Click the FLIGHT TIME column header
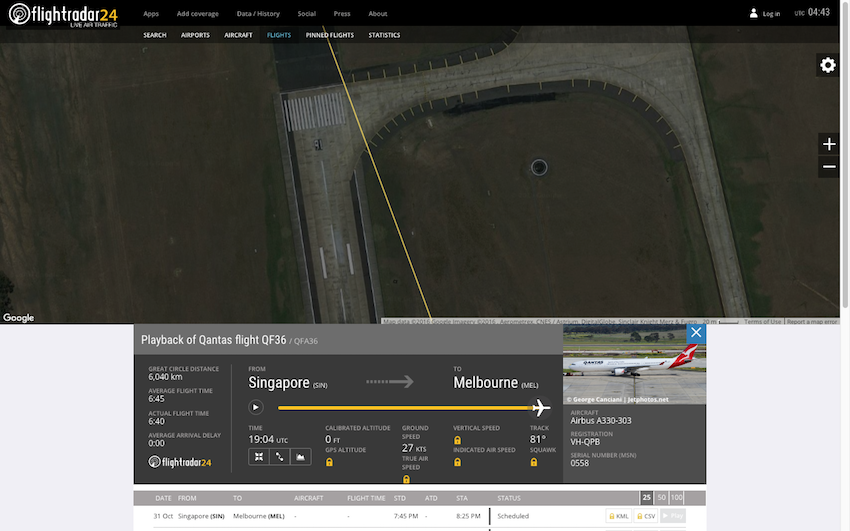The image size is (850, 531). 366,498
